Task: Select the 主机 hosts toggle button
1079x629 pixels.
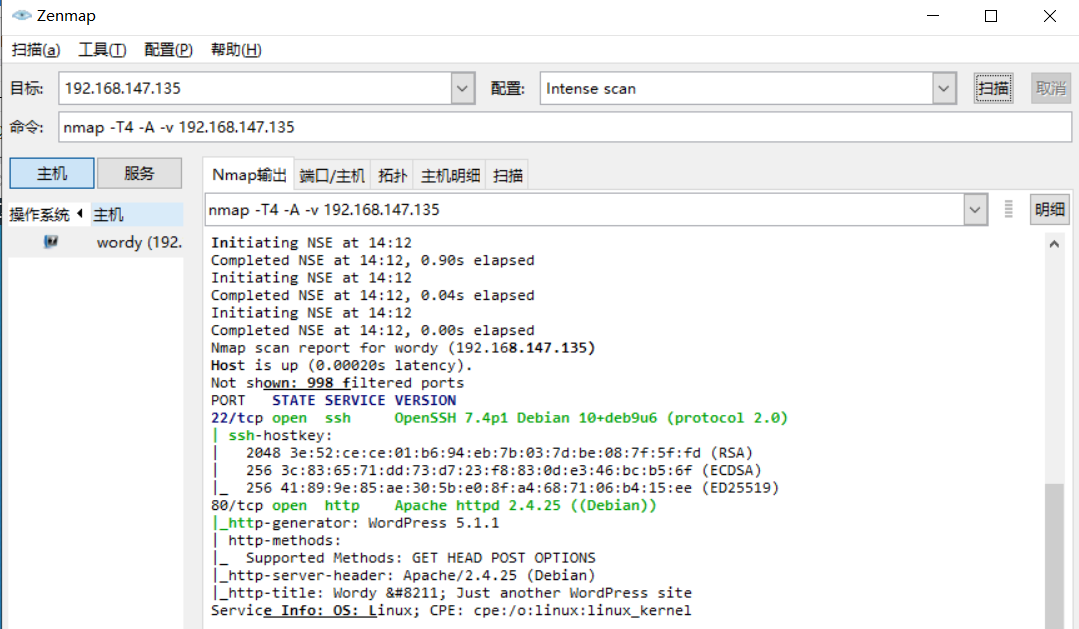Action: tap(52, 173)
